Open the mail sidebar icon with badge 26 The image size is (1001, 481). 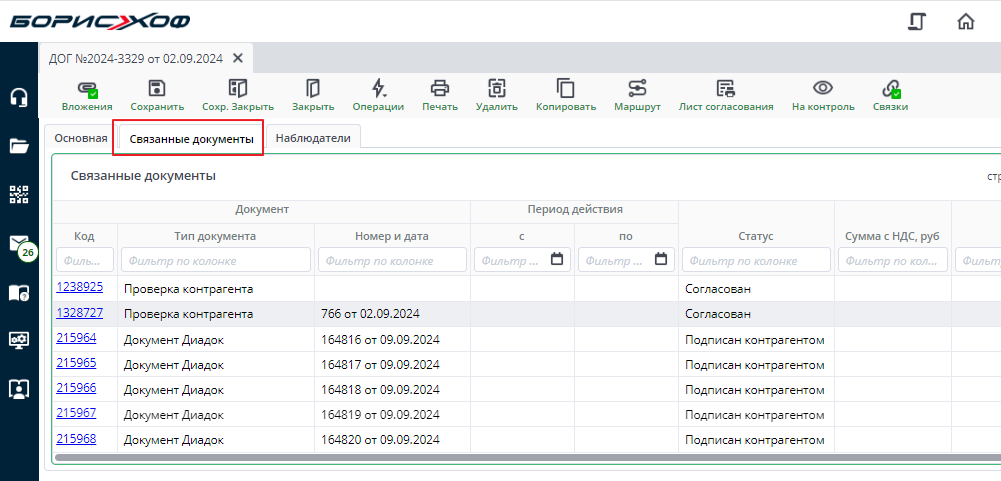(x=18, y=243)
